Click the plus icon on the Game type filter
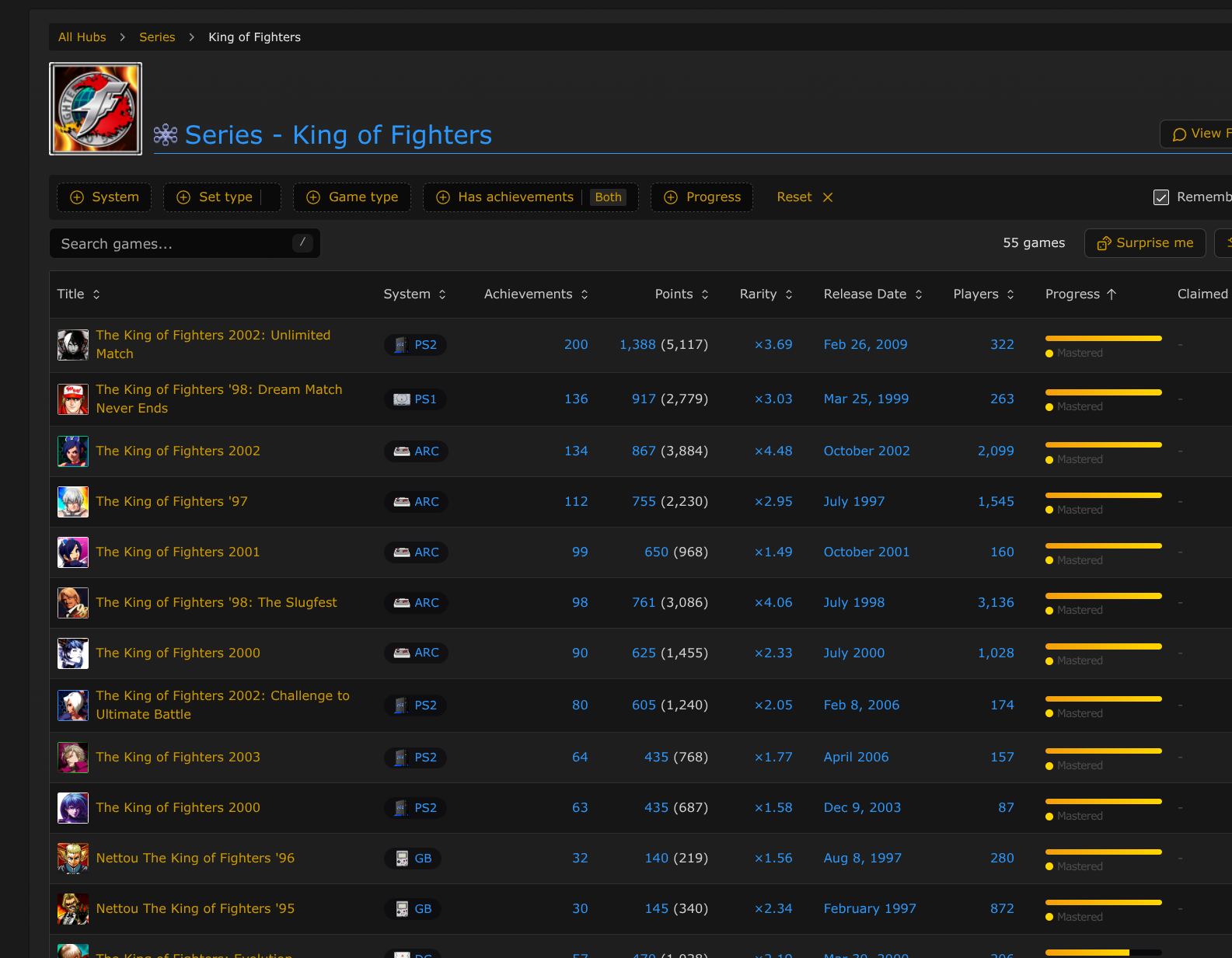This screenshot has width=1232, height=958. click(313, 197)
